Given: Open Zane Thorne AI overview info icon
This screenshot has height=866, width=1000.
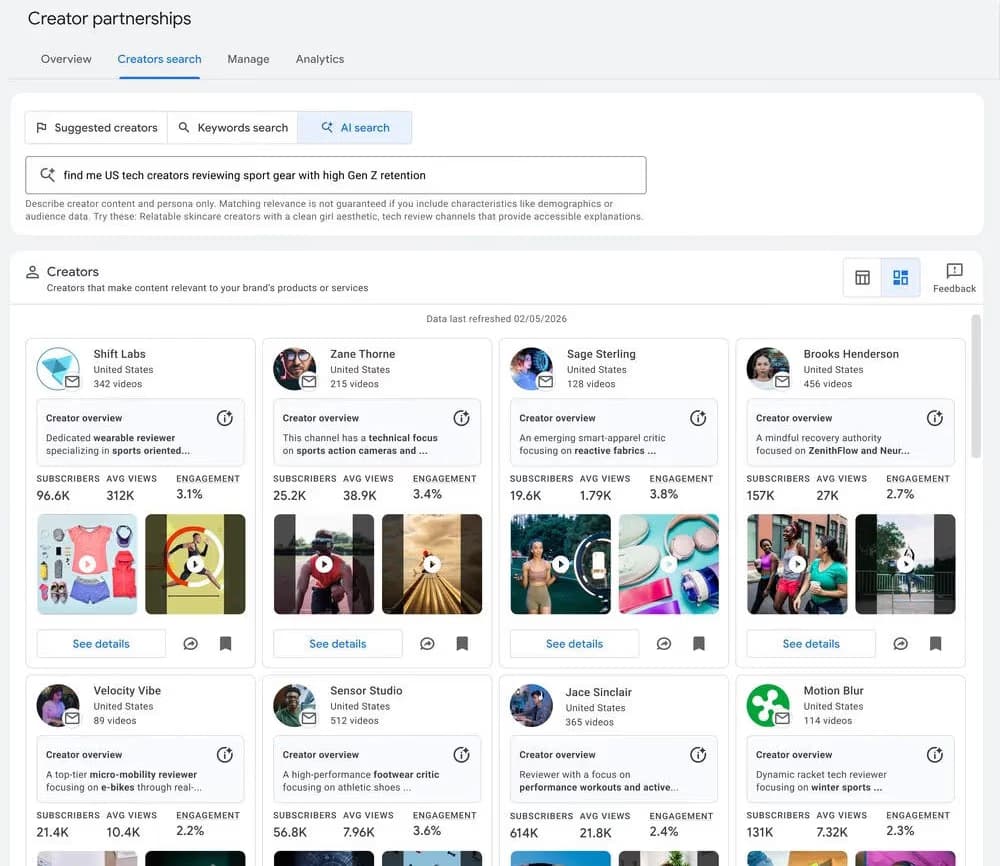Looking at the screenshot, I should click(461, 418).
